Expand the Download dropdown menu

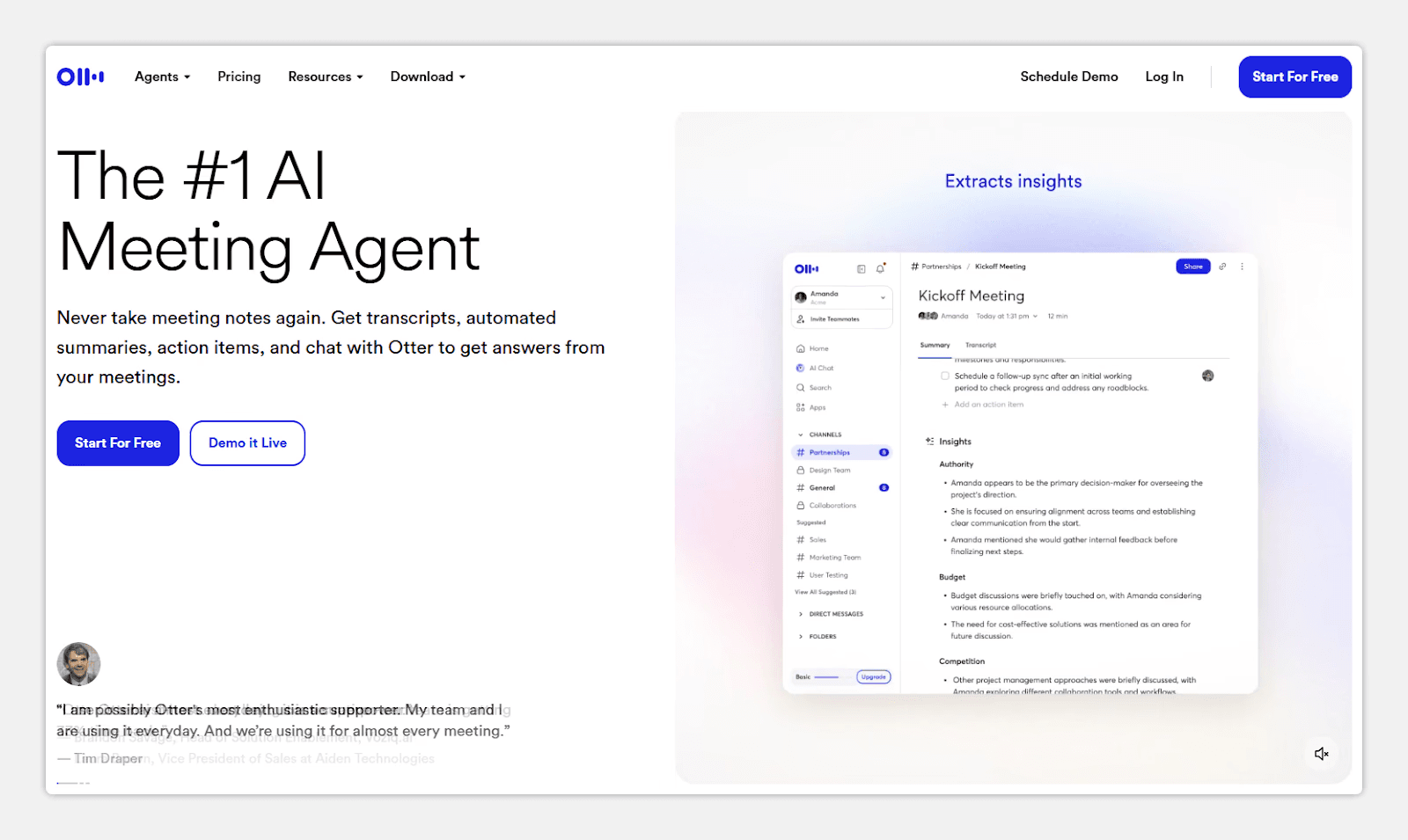(428, 77)
